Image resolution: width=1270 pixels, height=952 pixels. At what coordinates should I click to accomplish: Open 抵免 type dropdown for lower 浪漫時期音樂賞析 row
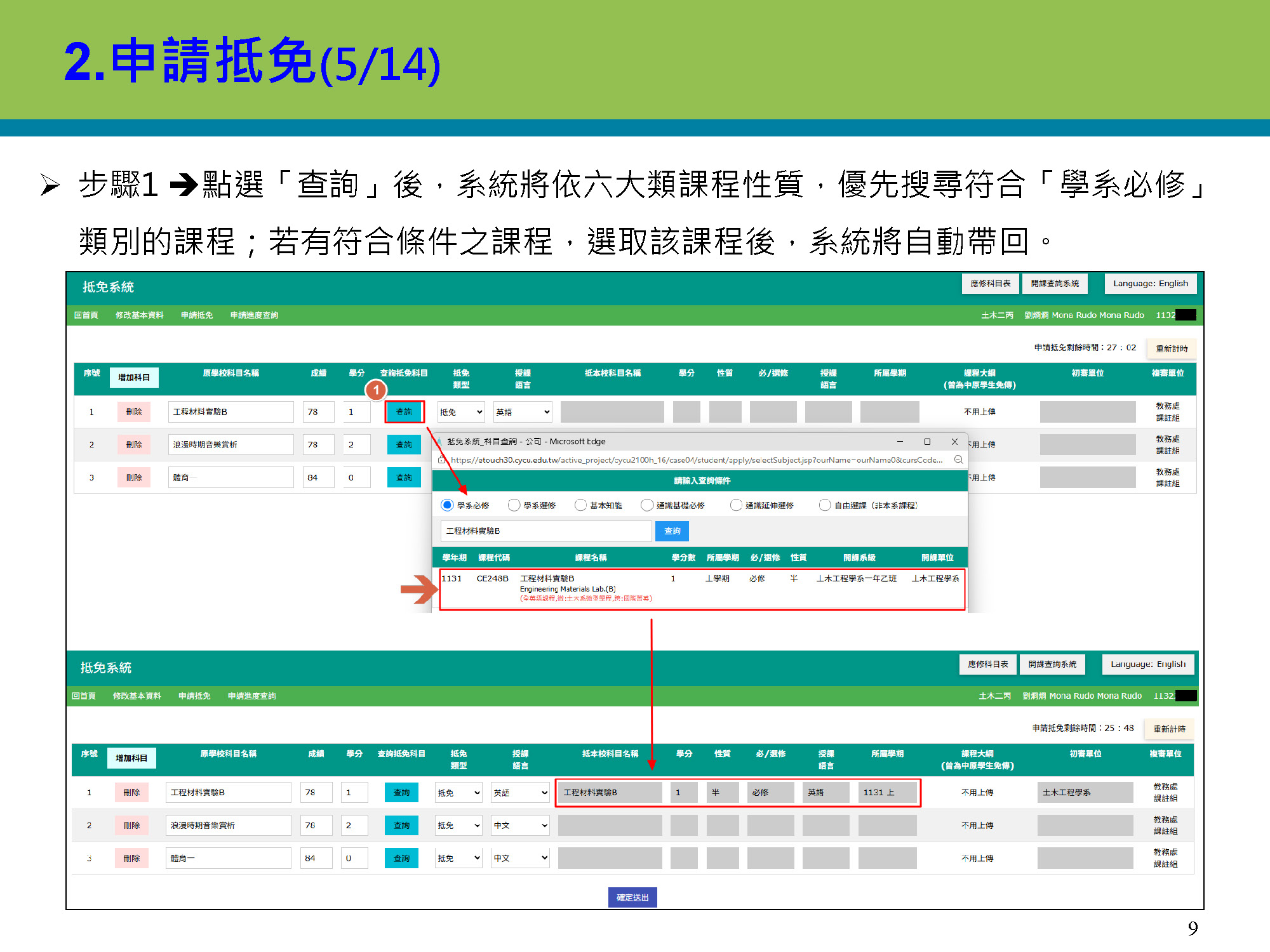[459, 826]
